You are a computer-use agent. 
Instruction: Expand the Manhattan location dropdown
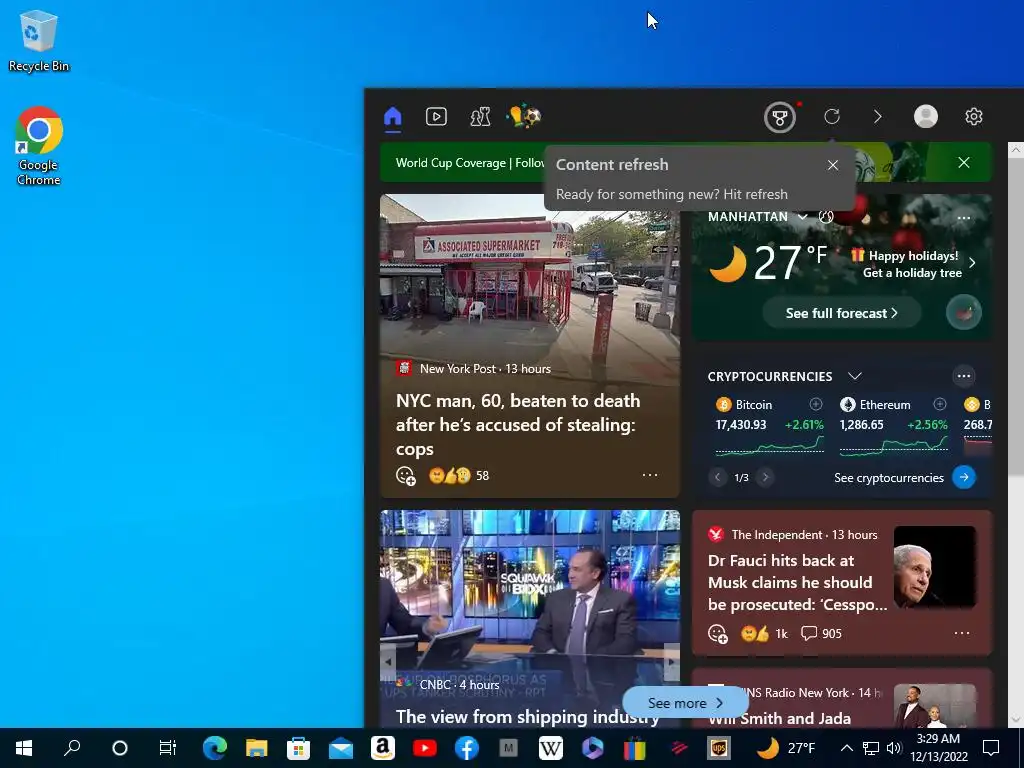click(x=803, y=217)
